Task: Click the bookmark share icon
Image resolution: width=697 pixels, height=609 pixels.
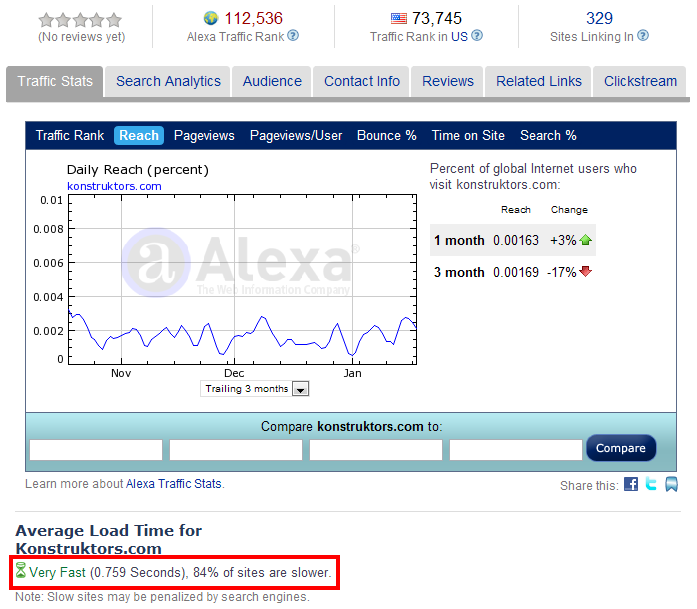Action: 671,484
